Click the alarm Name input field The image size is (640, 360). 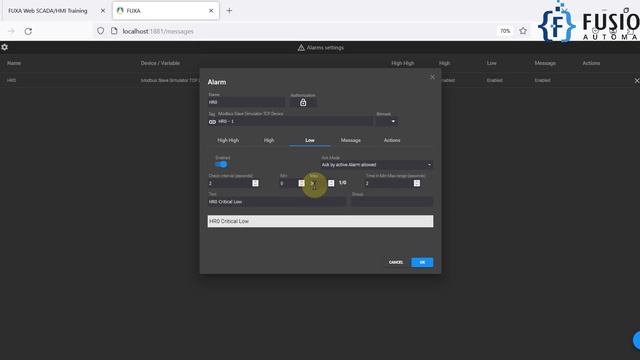click(247, 102)
